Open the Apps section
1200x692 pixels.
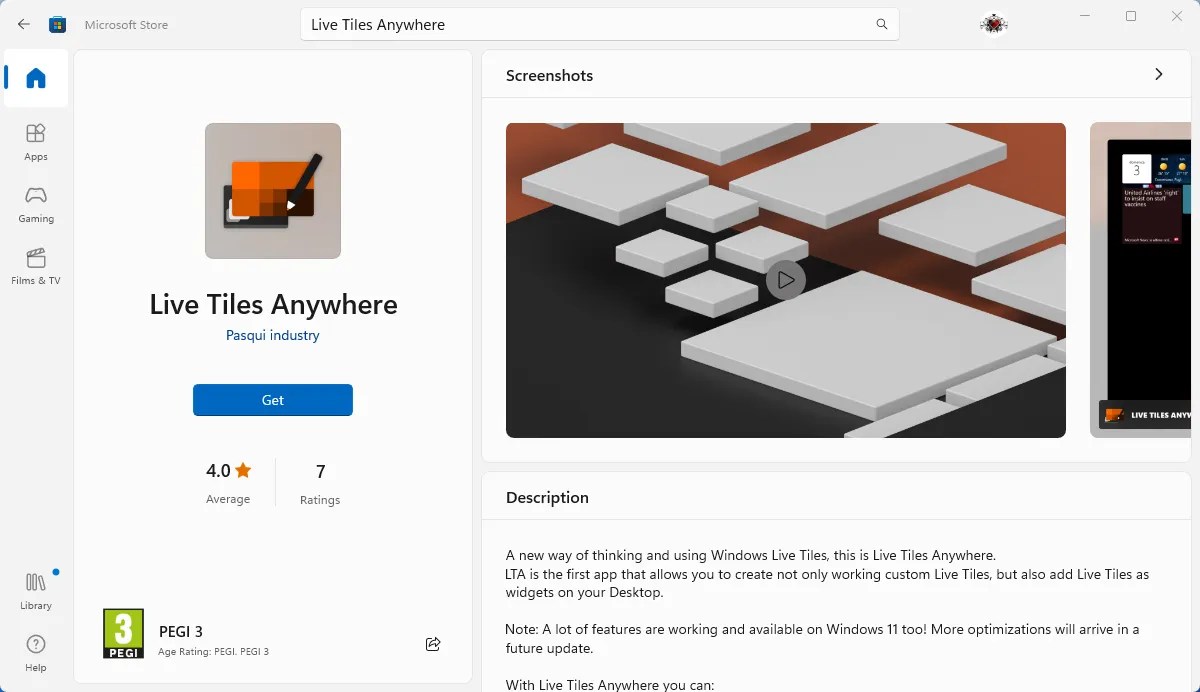[x=35, y=140]
